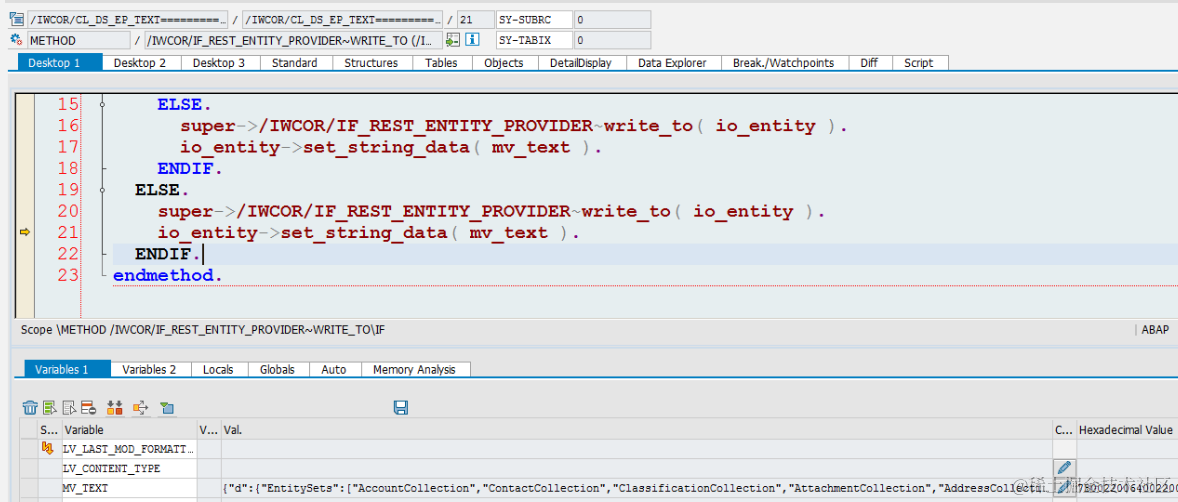Click the SY-SUBRC value field showing 0
Image resolution: width=1178 pixels, height=502 pixels.
tap(612, 20)
